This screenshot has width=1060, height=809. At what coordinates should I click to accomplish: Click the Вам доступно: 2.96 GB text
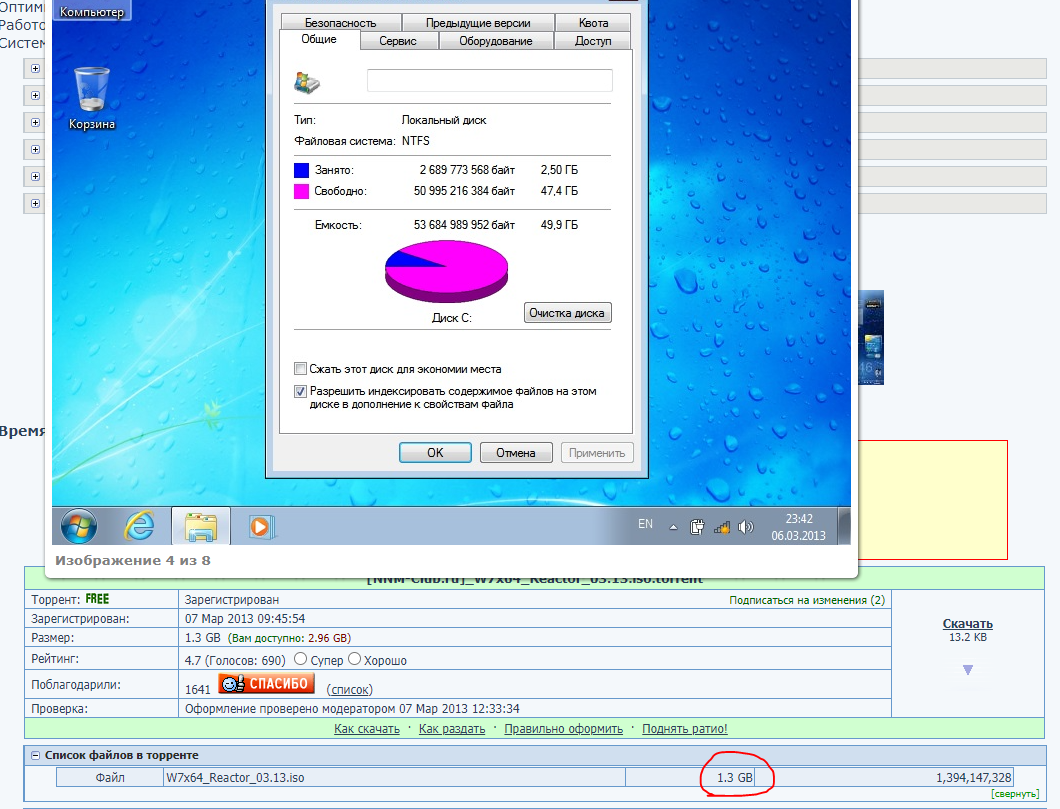[289, 637]
